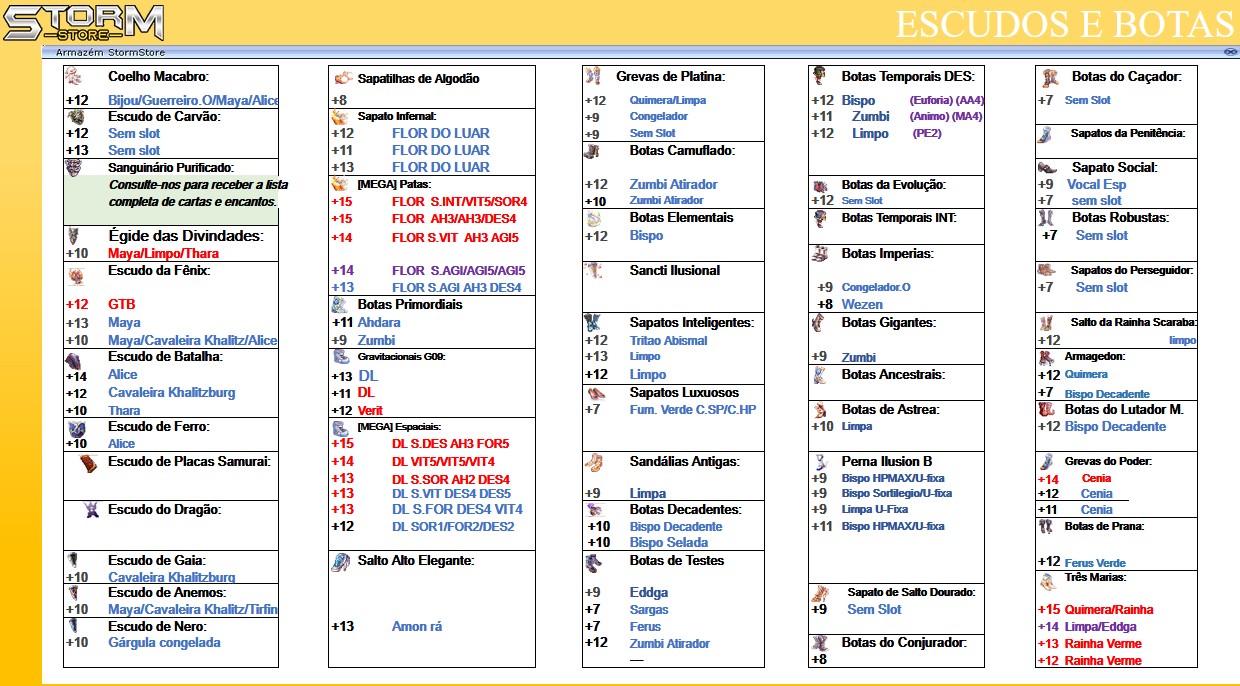Select the +15 Quimera/Rainha entry
The image size is (1240, 686).
(x=1095, y=609)
